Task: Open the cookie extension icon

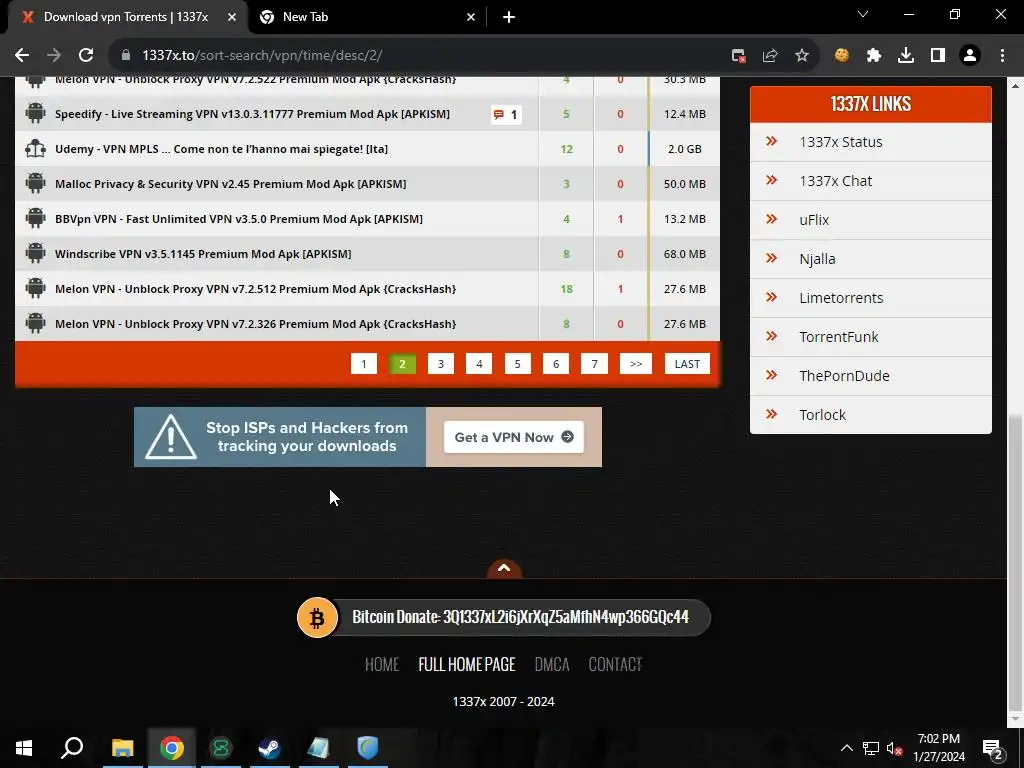Action: point(842,56)
